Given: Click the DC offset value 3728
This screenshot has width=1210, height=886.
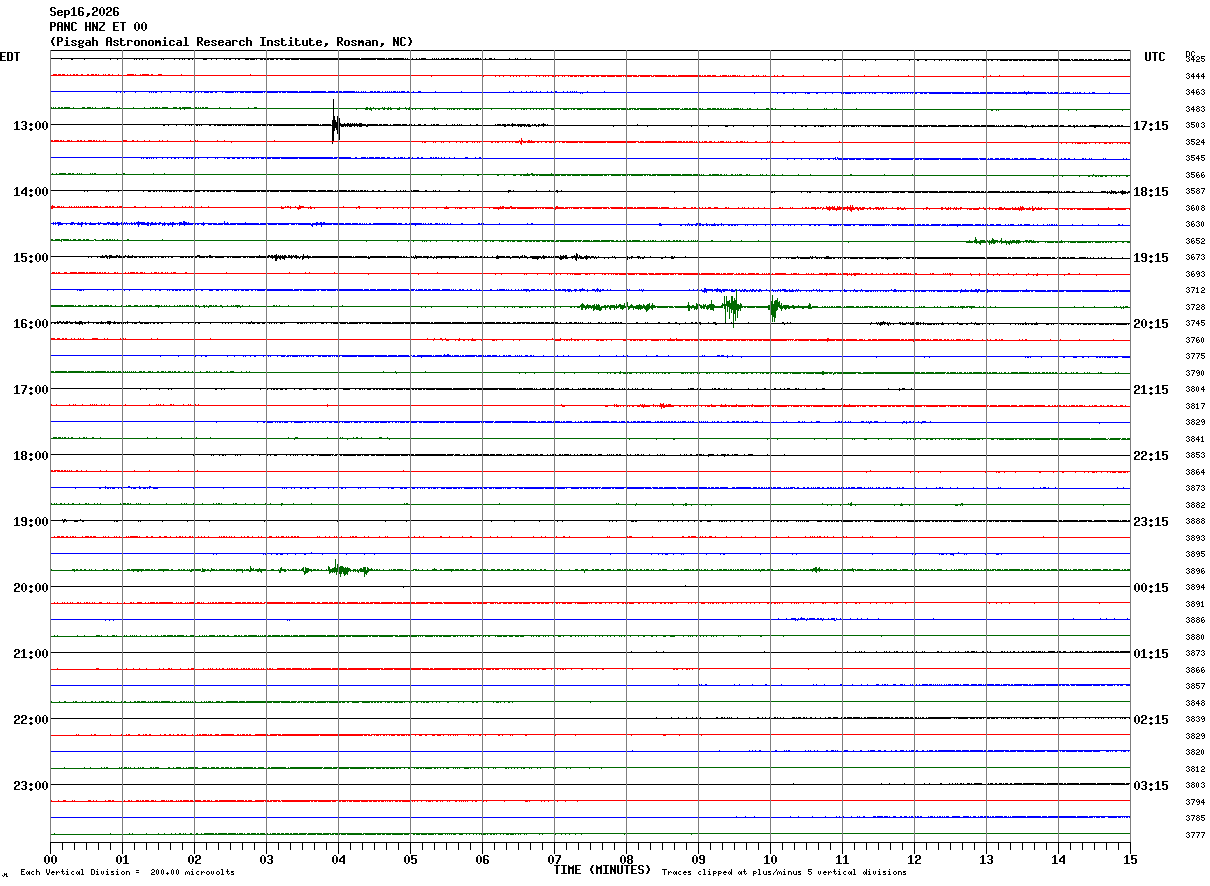Looking at the screenshot, I should click(x=1194, y=307).
